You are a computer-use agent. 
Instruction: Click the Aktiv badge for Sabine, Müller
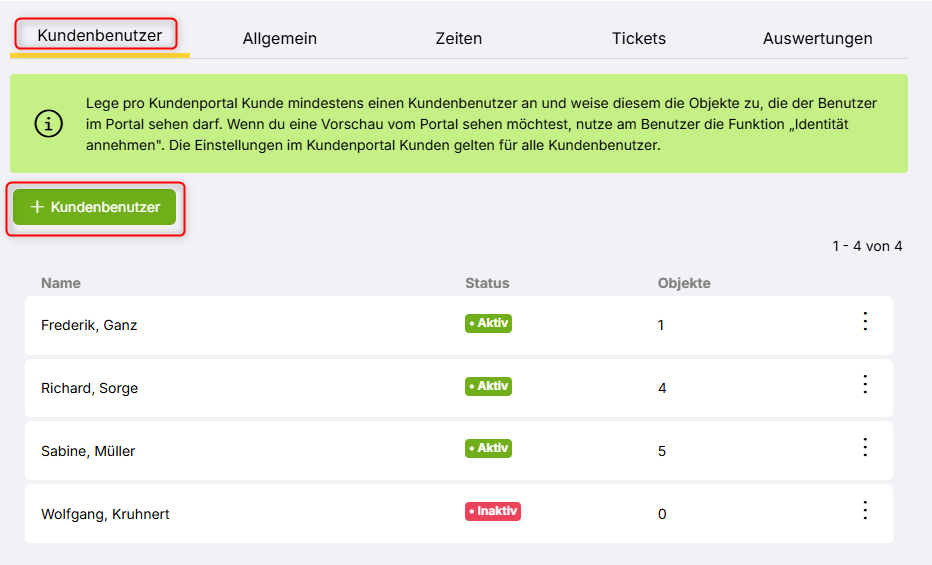[489, 449]
